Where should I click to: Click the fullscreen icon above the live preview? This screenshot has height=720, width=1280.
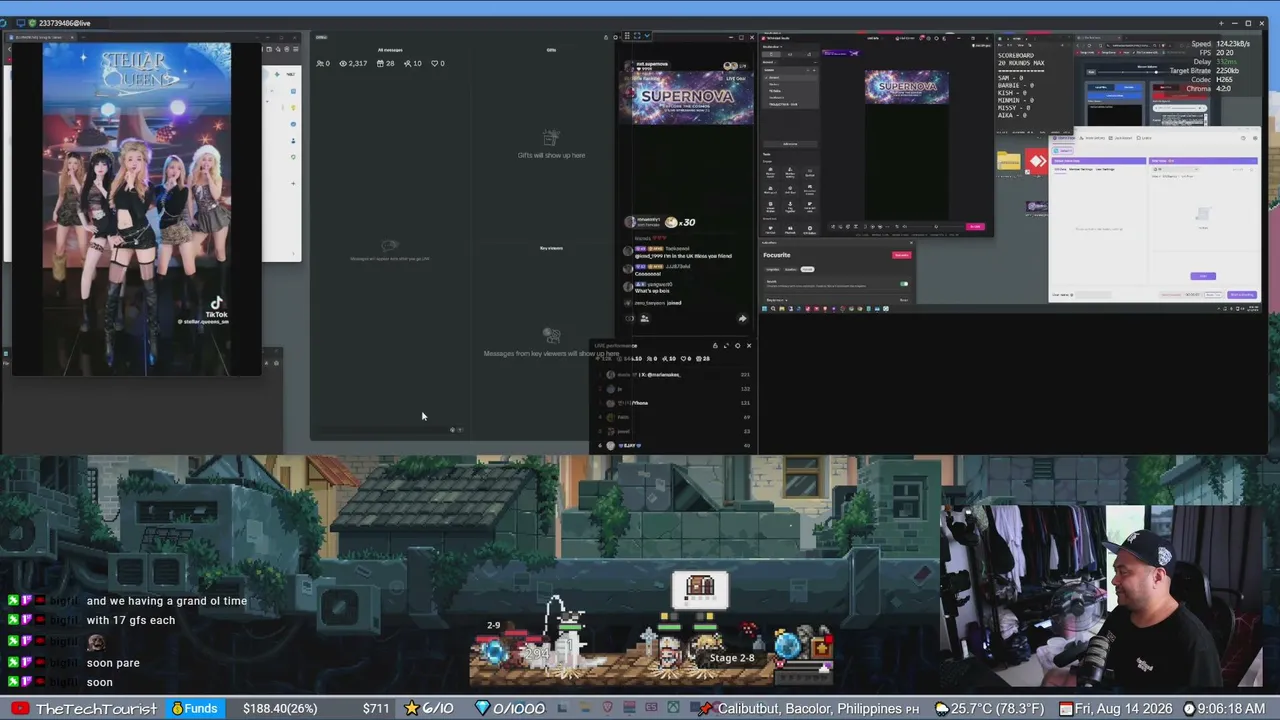[x=636, y=36]
